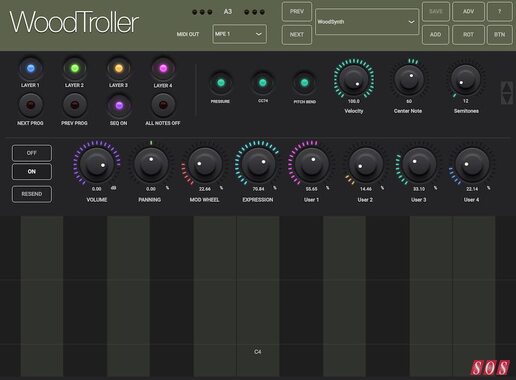The height and width of the screenshot is (380, 516).
Task: Click the Velocity value 100.0
Action: click(354, 101)
